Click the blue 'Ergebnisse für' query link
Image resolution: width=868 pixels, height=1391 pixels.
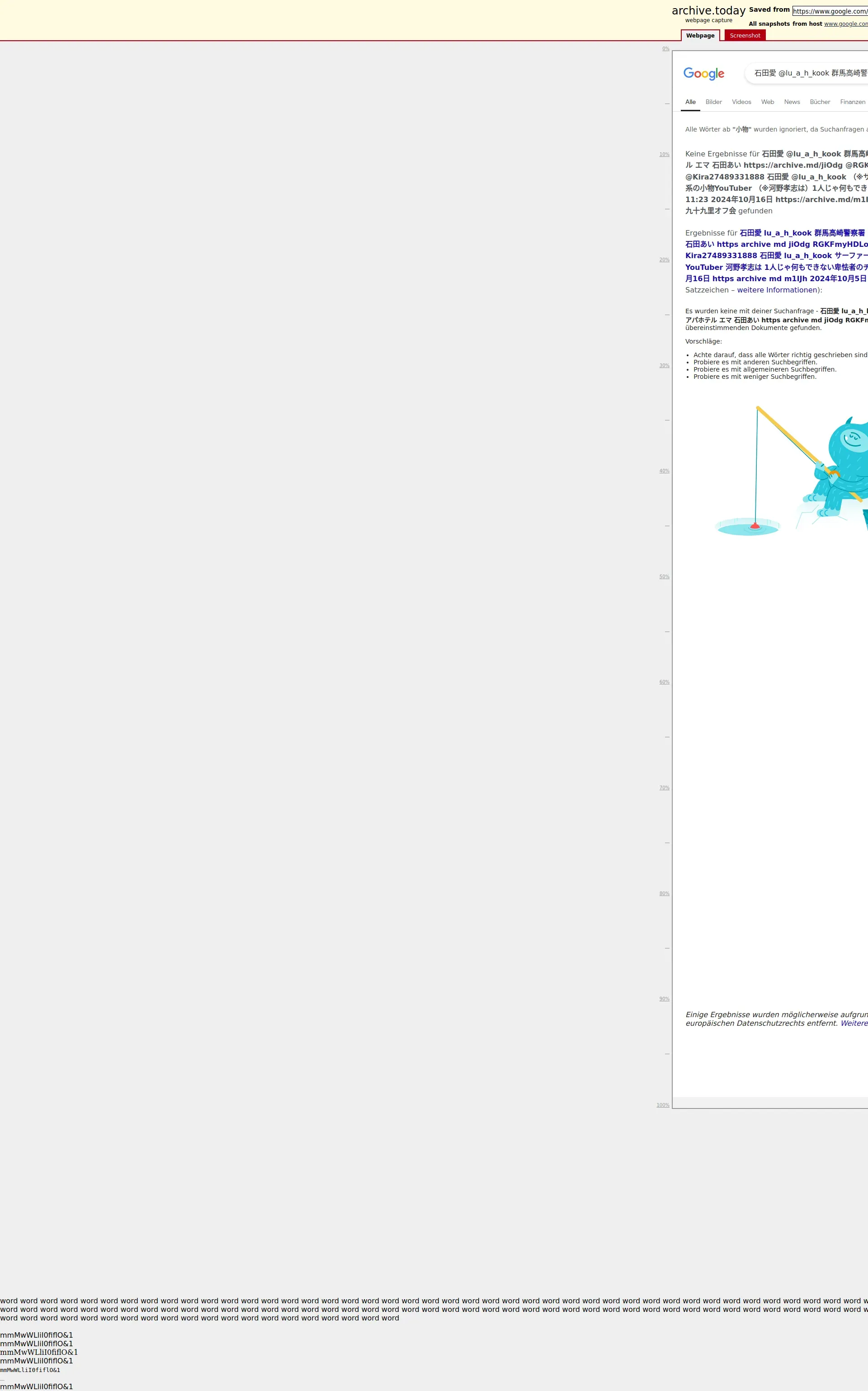[x=776, y=256]
